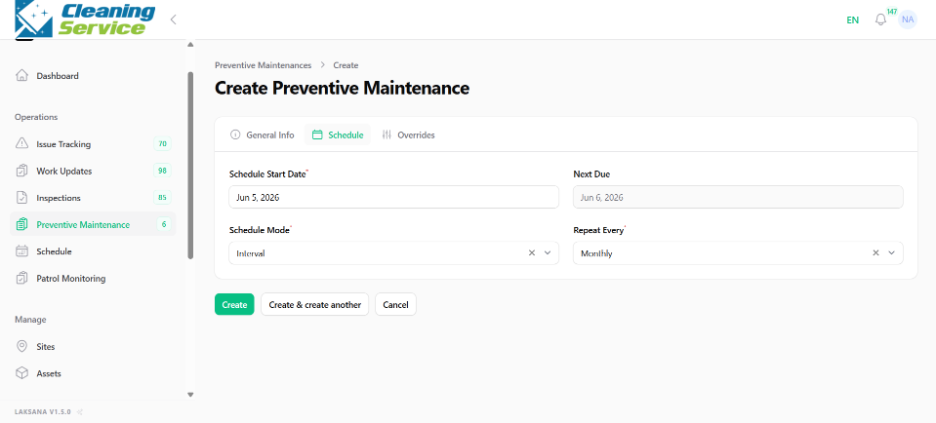Viewport: 936px width, 423px height.
Task: Click the Issue Tracking warning icon
Action: (x=22, y=144)
